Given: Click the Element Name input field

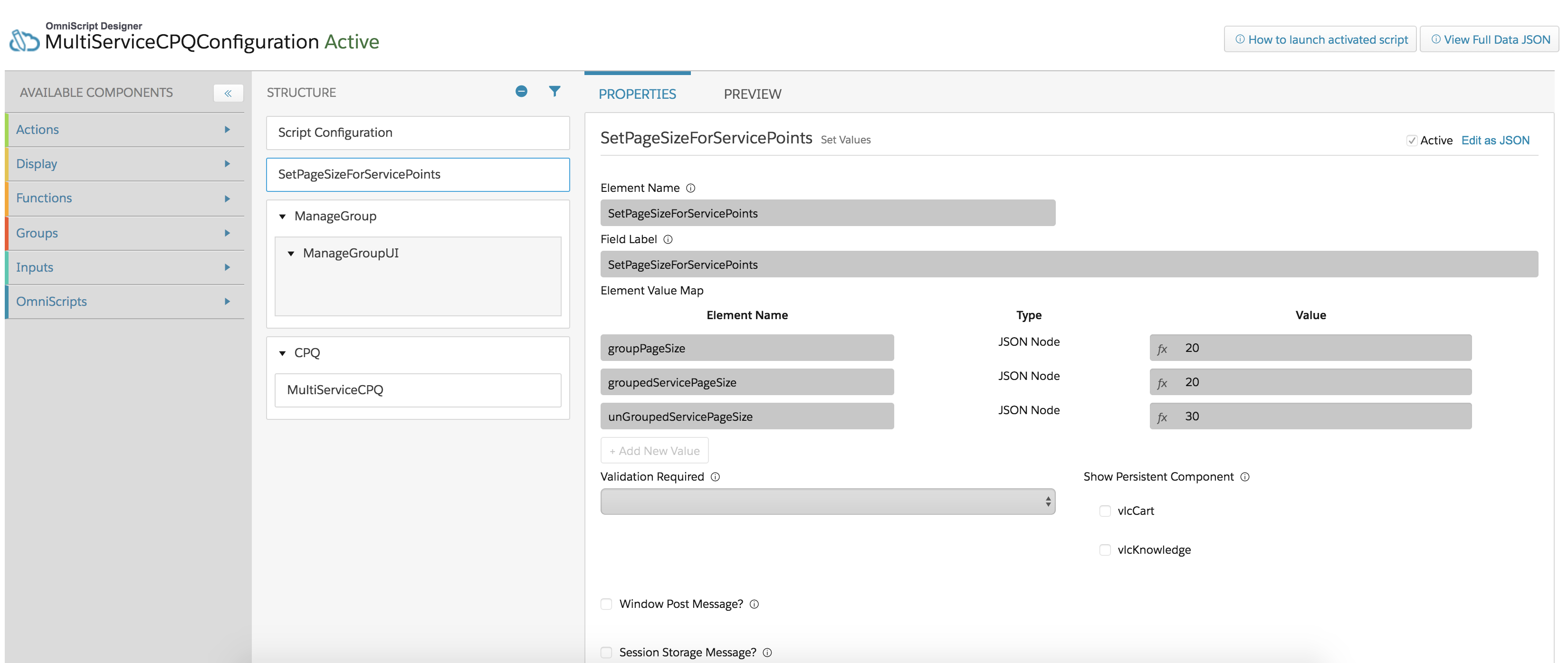Looking at the screenshot, I should pos(828,214).
